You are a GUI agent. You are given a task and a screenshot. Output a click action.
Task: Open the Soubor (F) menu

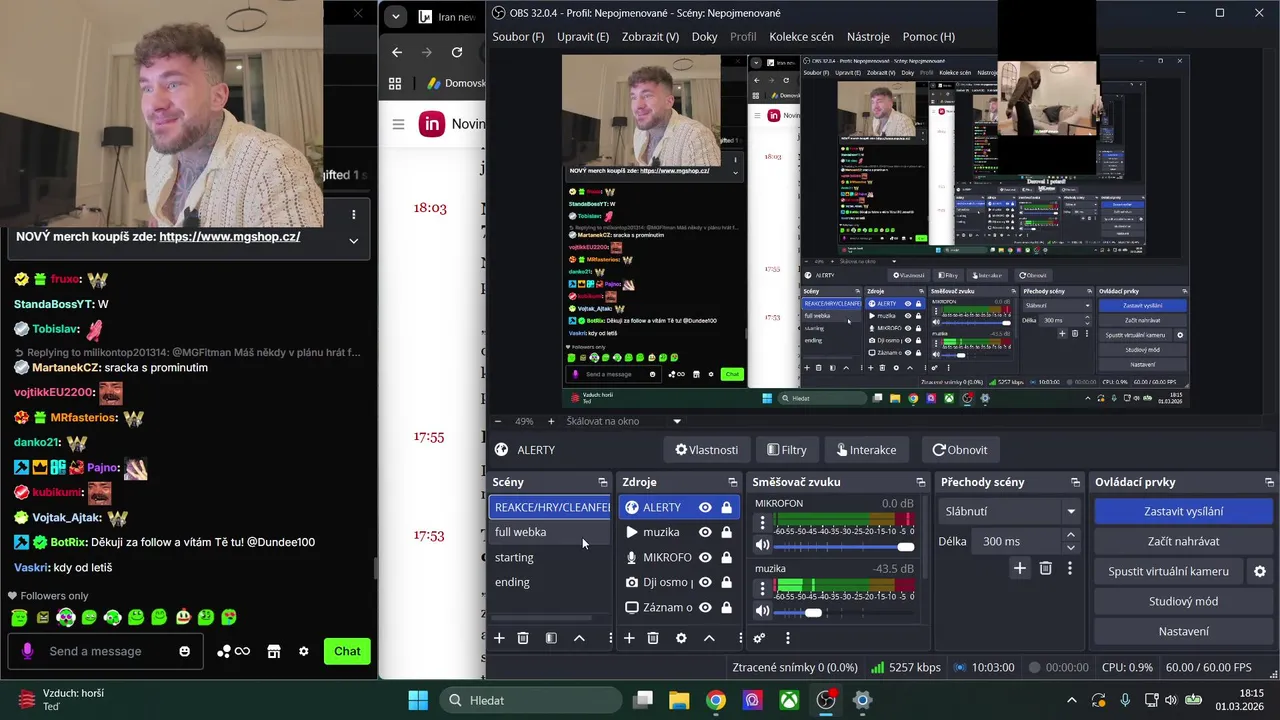click(x=518, y=37)
